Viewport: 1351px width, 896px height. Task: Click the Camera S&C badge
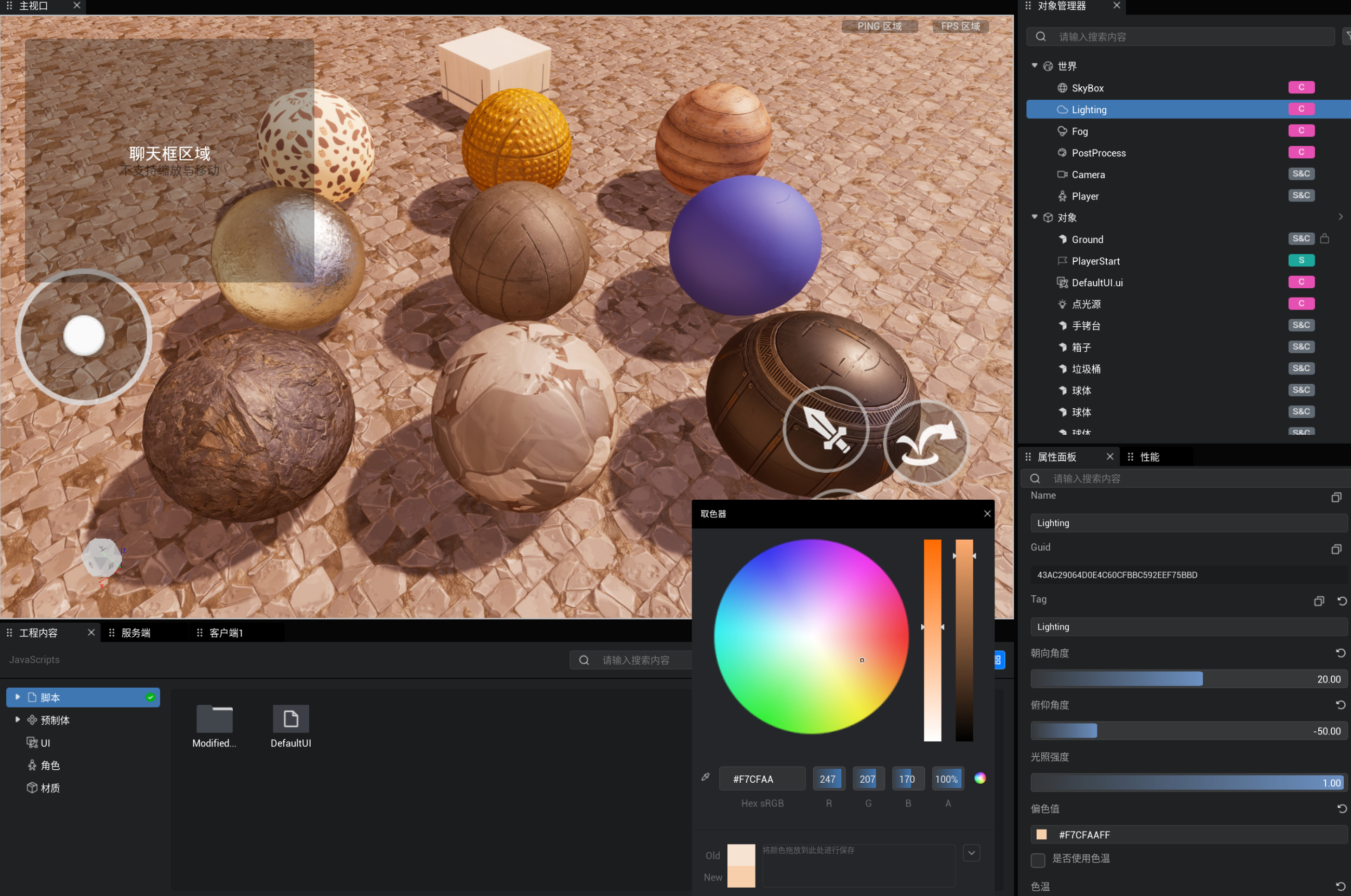pyautogui.click(x=1301, y=173)
